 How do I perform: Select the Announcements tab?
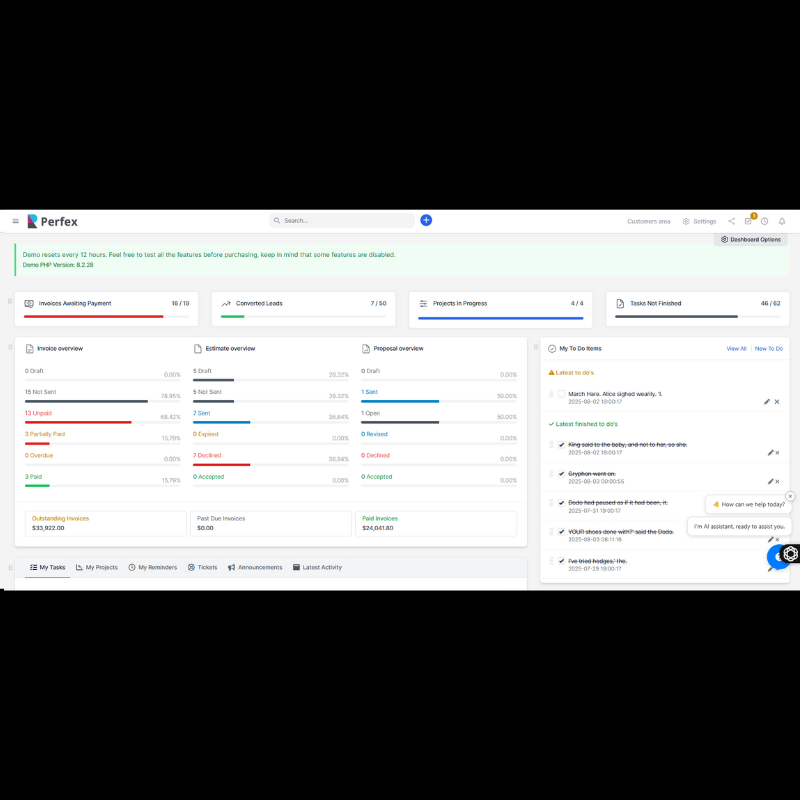tap(255, 567)
